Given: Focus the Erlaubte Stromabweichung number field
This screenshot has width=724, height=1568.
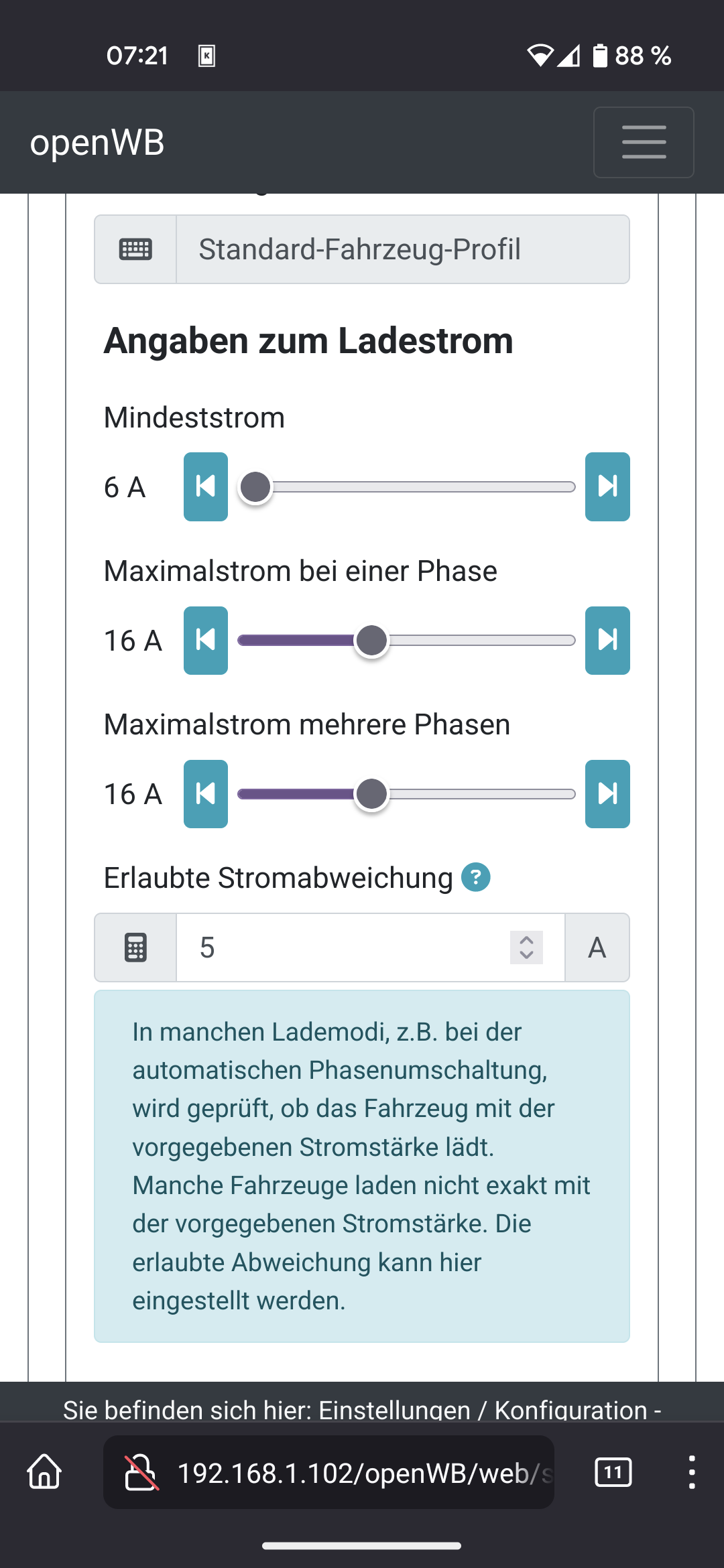Looking at the screenshot, I should point(349,948).
